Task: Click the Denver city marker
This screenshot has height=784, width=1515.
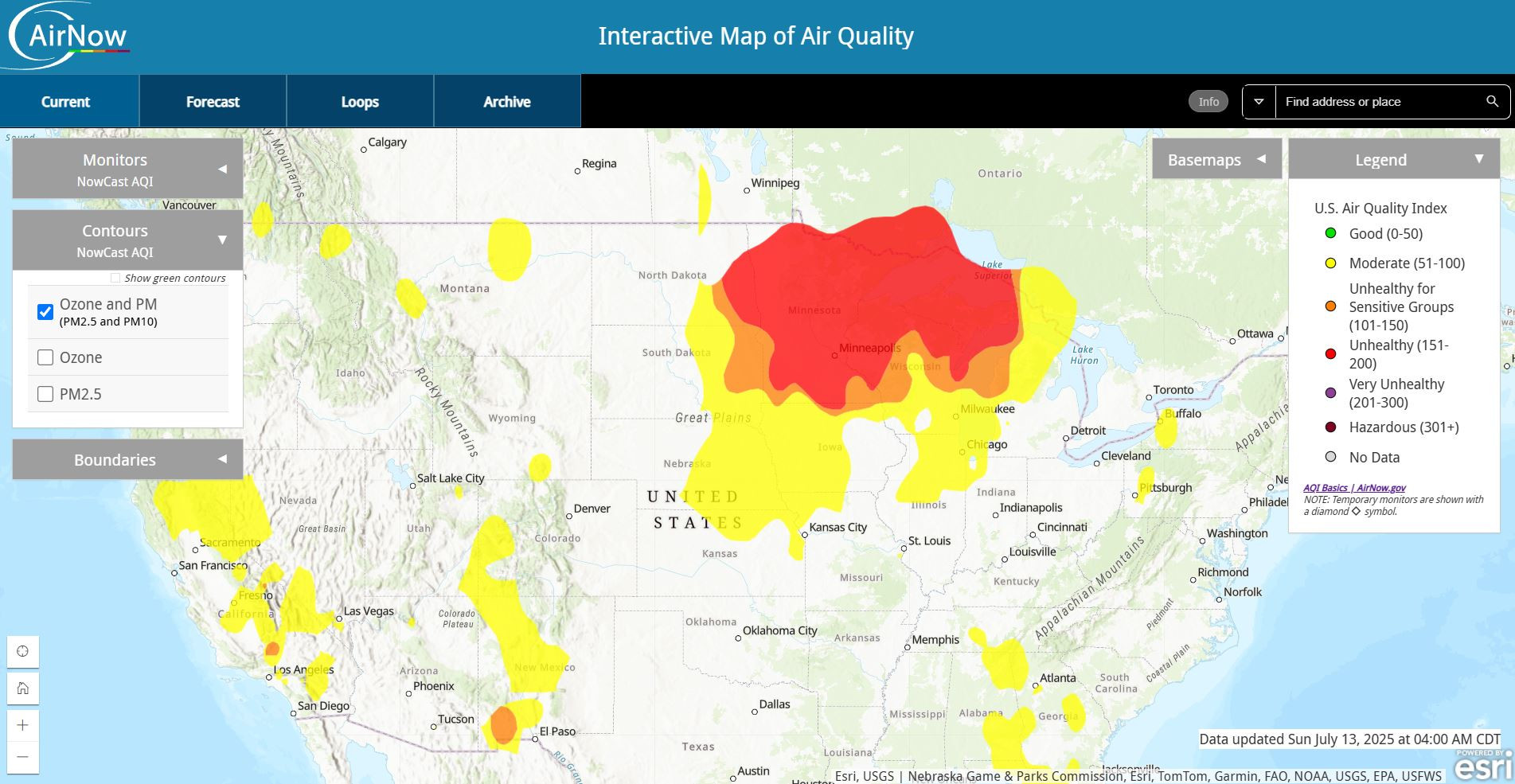Action: (x=569, y=516)
